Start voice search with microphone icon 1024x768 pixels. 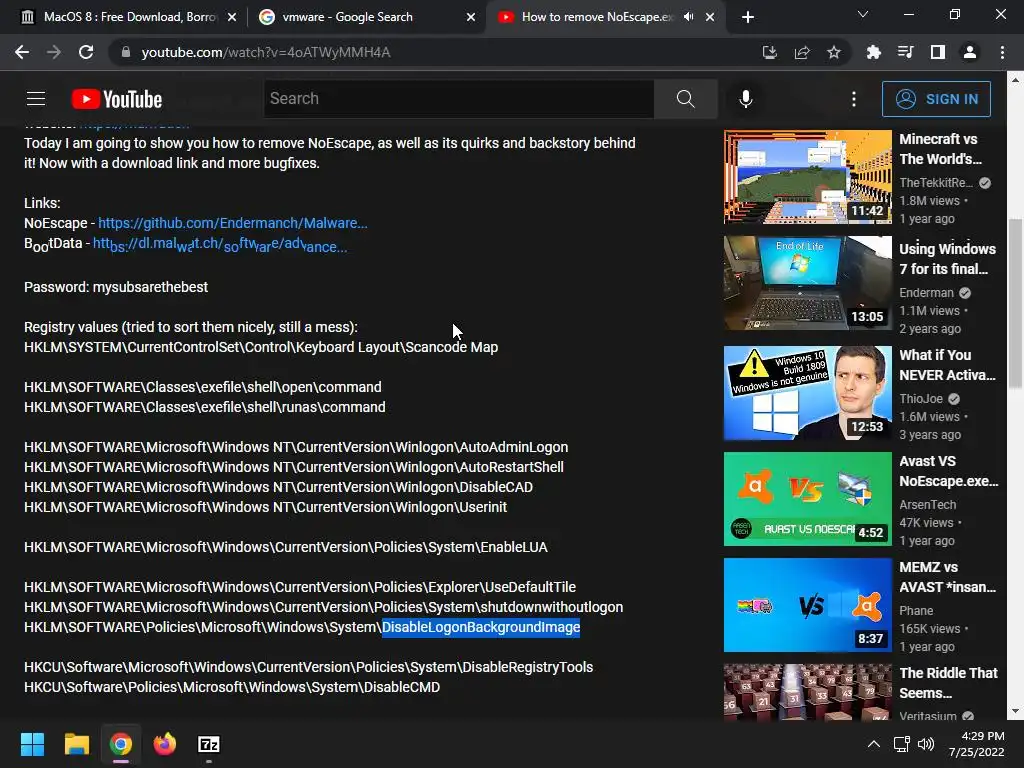(746, 99)
